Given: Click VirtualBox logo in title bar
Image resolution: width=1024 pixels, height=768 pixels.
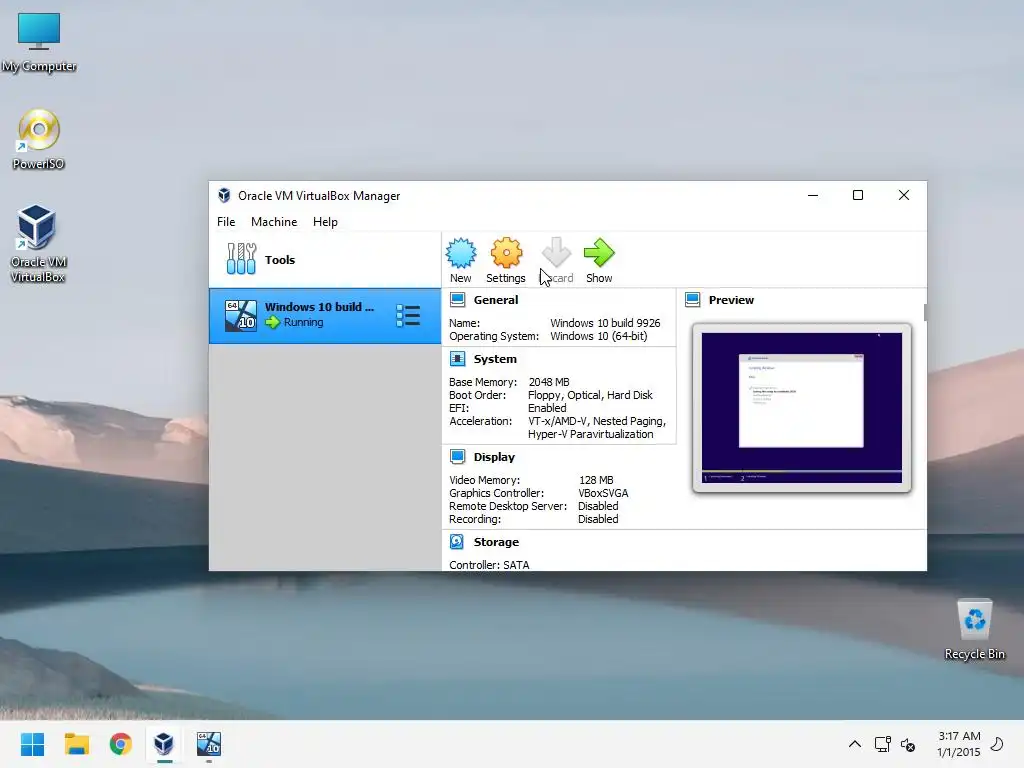Looking at the screenshot, I should (224, 195).
